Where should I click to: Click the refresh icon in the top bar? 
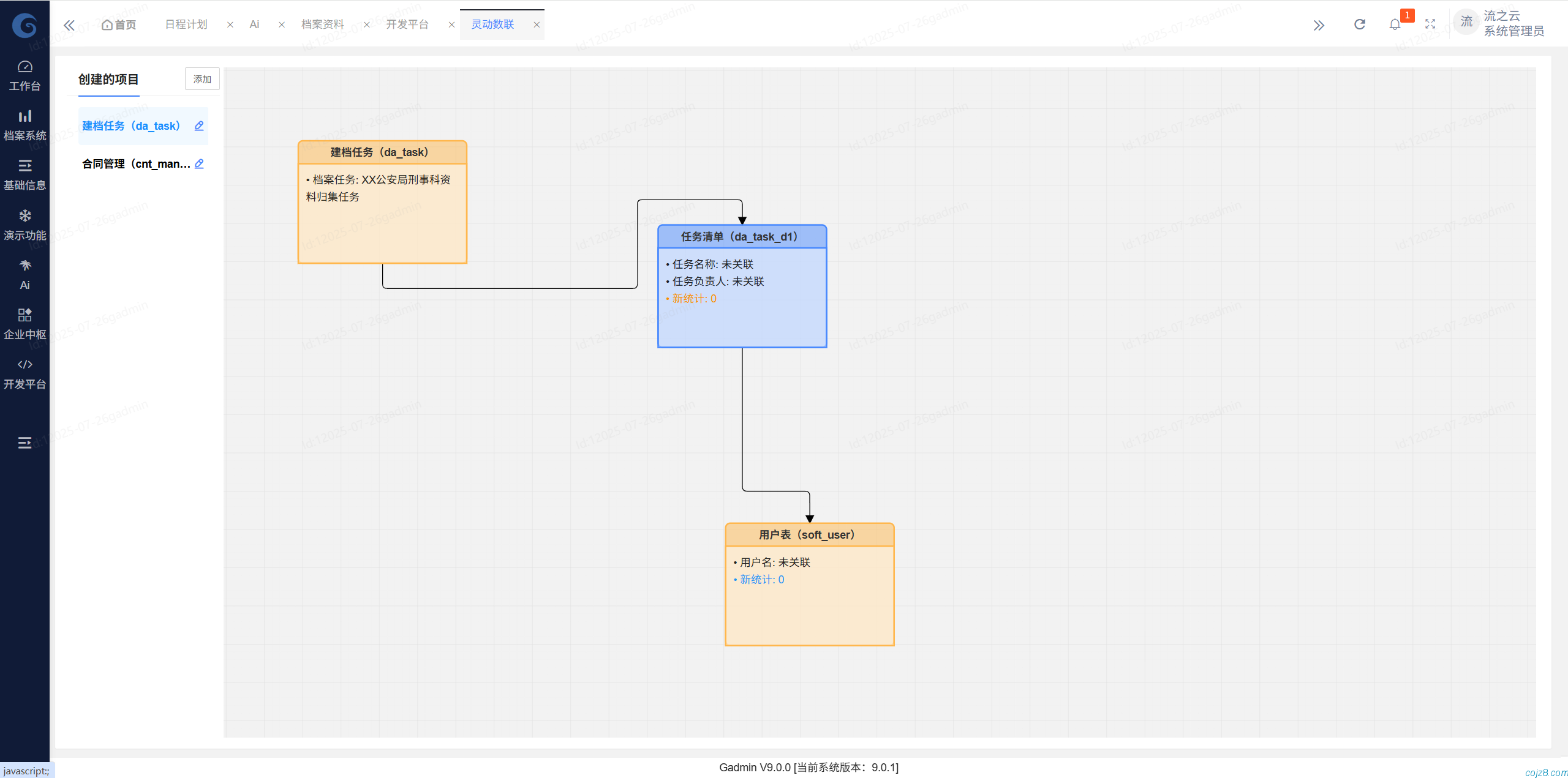click(1359, 24)
